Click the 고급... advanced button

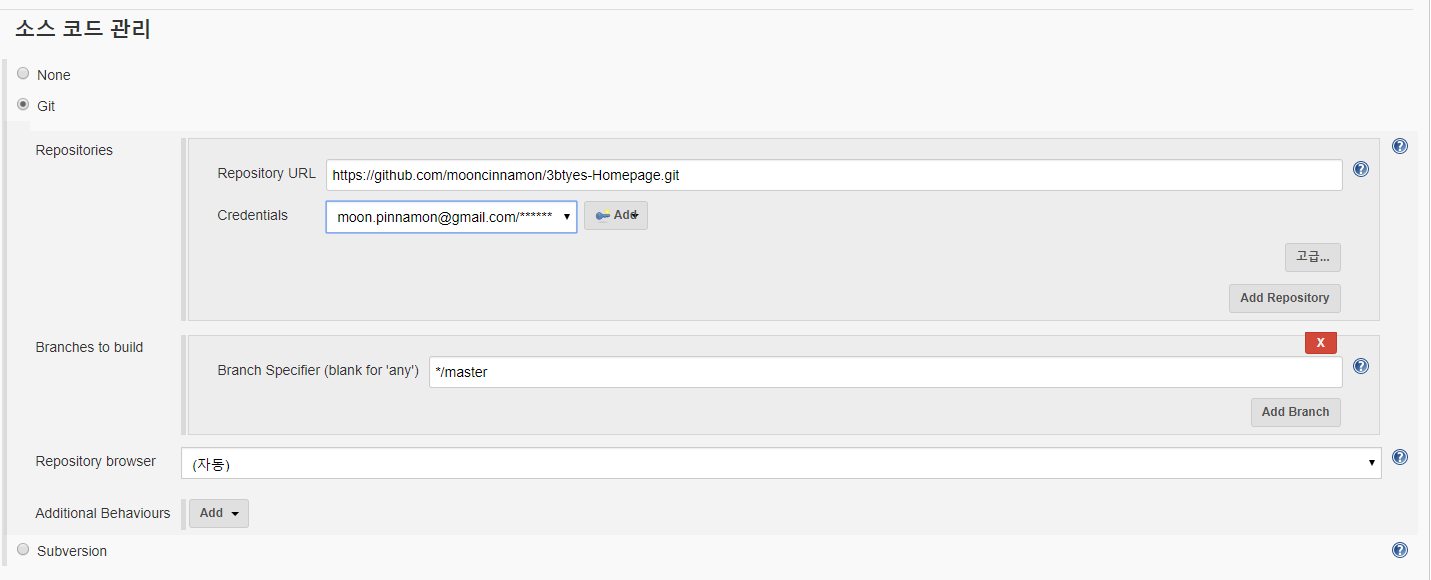tap(1312, 257)
